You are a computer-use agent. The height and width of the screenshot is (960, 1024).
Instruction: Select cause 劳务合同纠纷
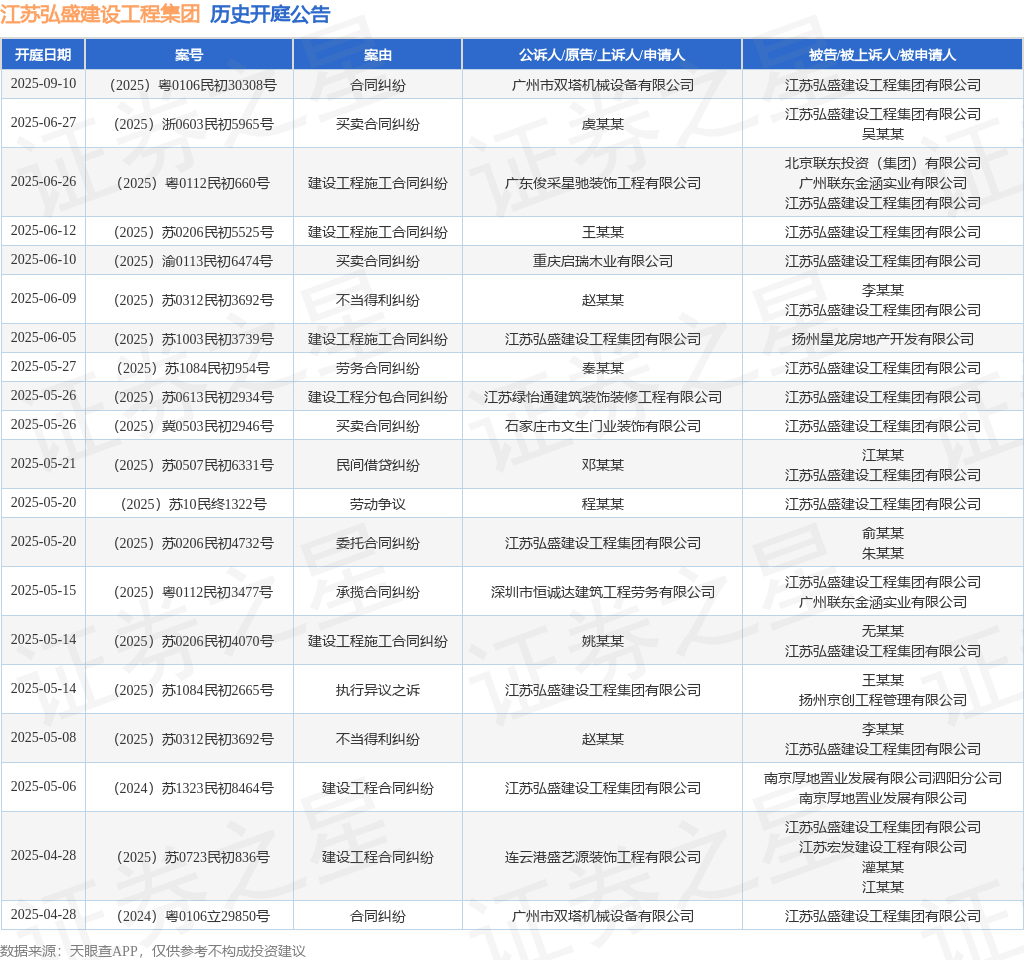click(377, 368)
